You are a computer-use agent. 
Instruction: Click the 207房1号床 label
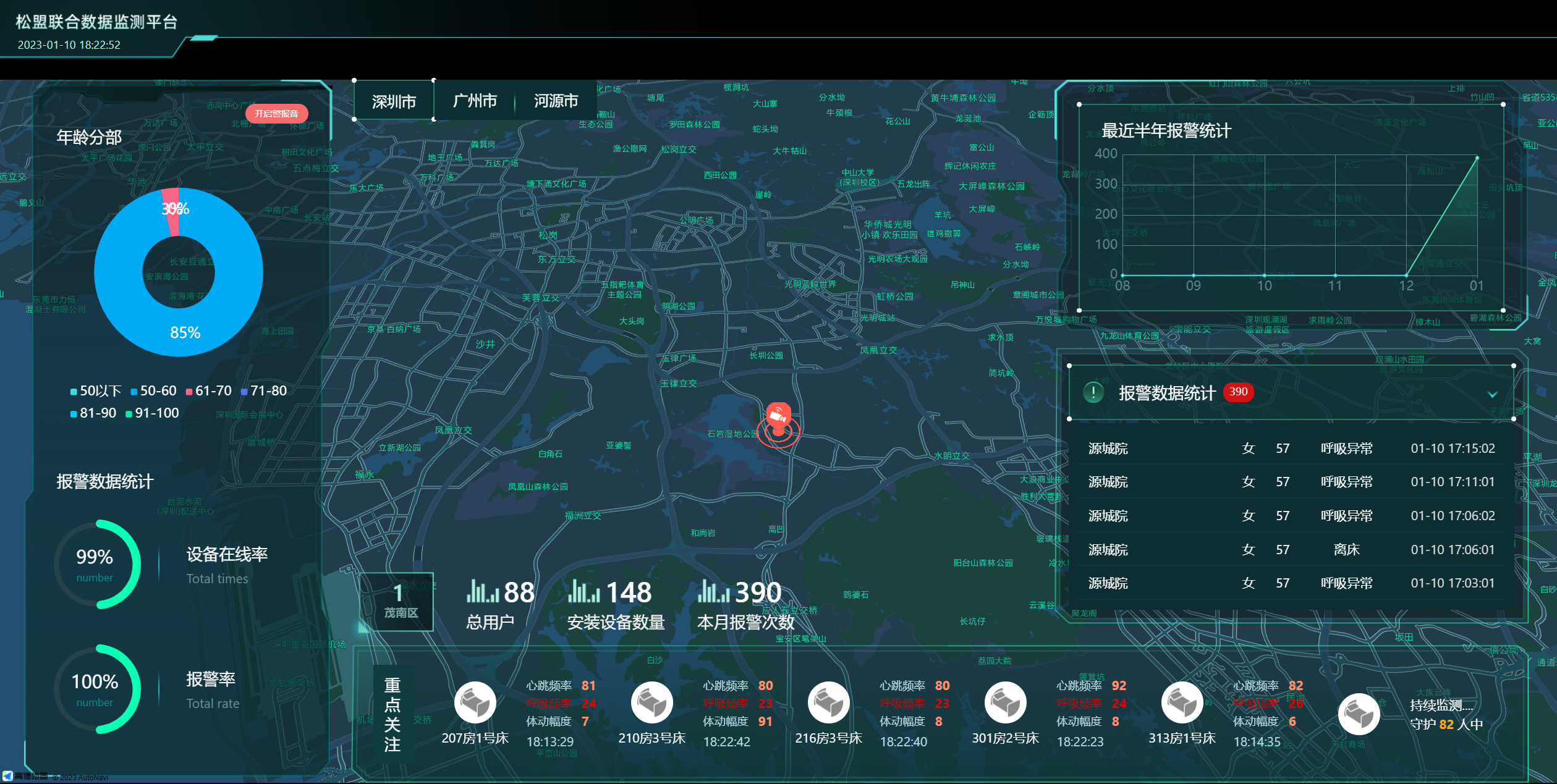475,738
